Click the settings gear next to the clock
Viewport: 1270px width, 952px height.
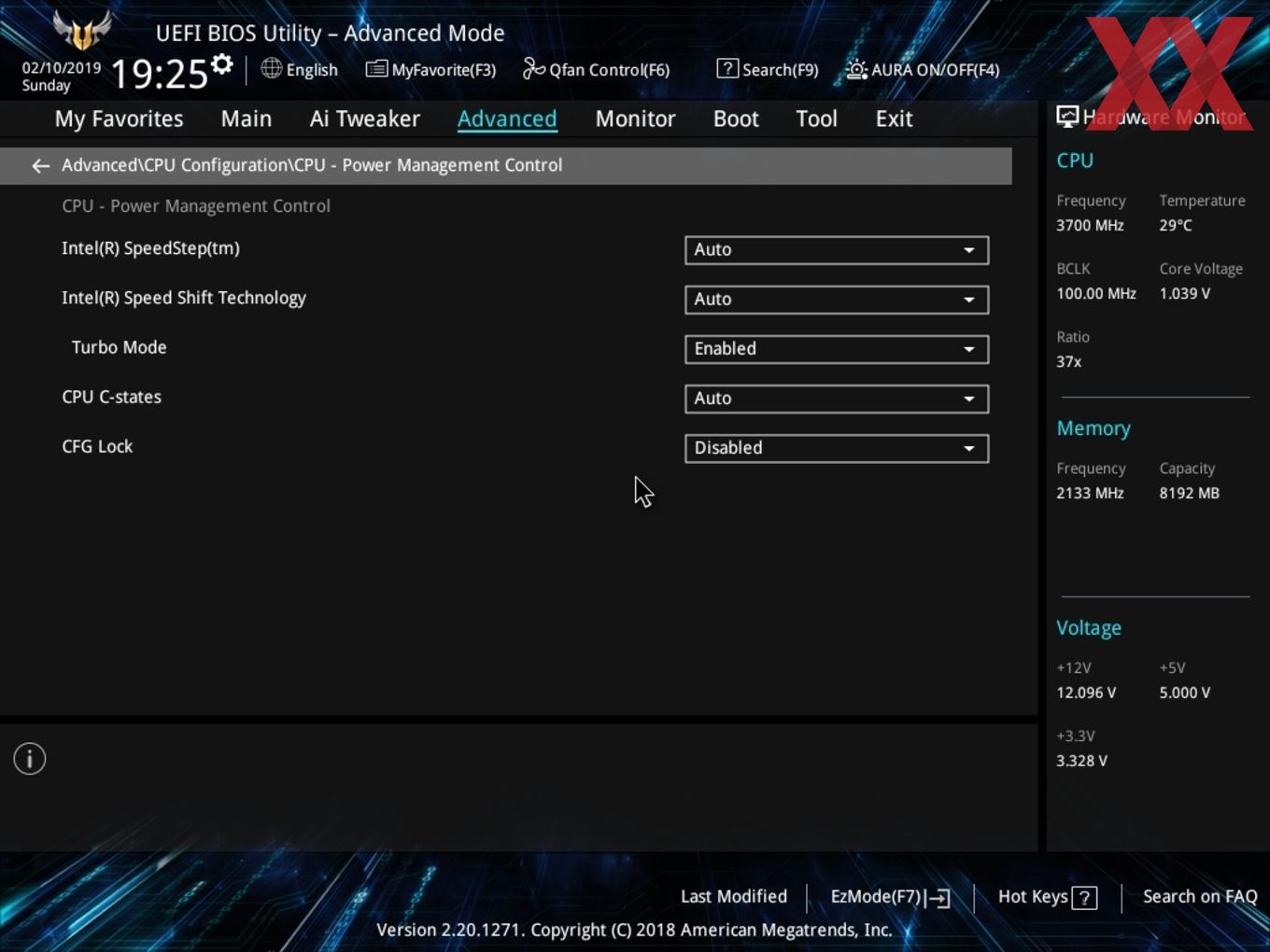221,64
